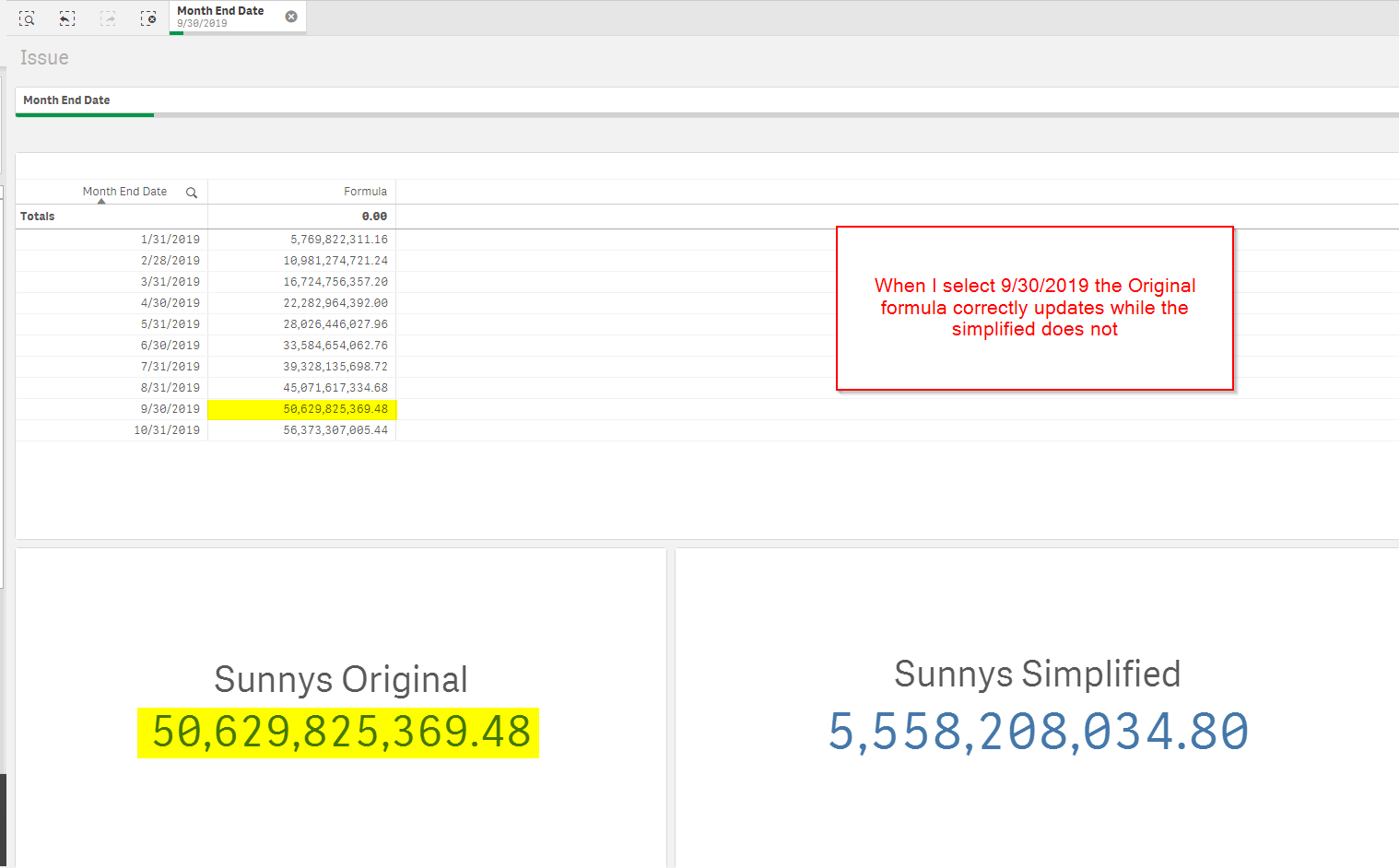Clear all selections icon

148,18
